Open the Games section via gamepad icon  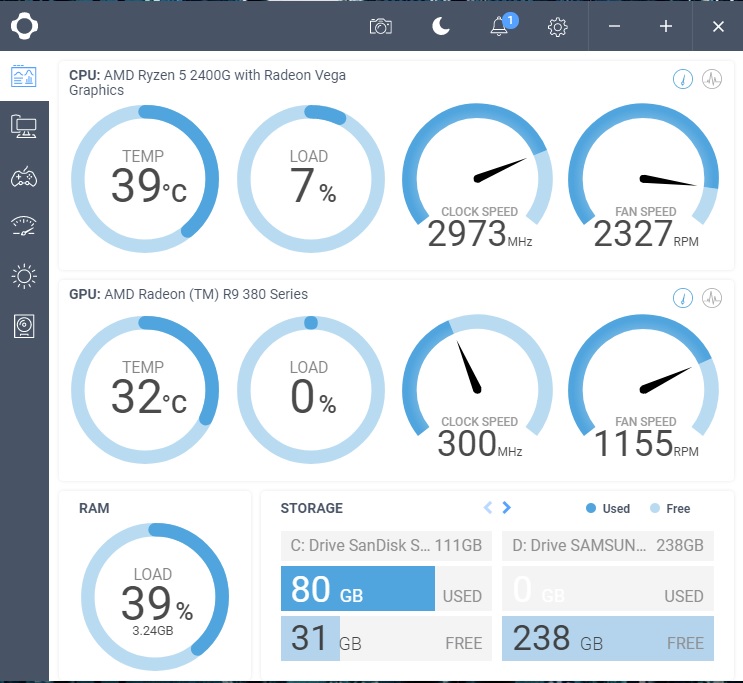tap(24, 177)
